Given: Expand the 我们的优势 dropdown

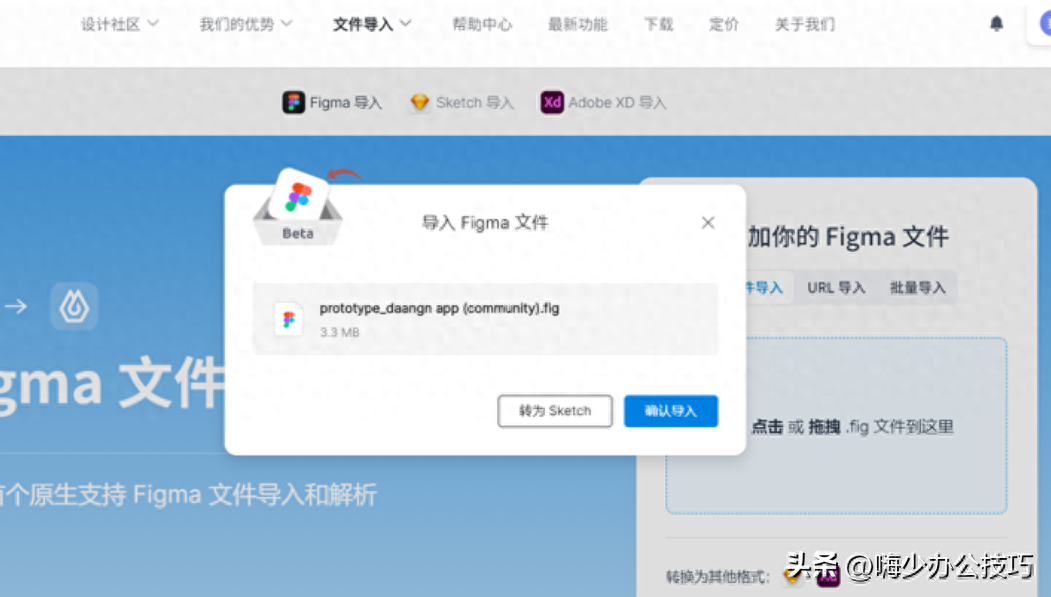Looking at the screenshot, I should click(x=246, y=24).
